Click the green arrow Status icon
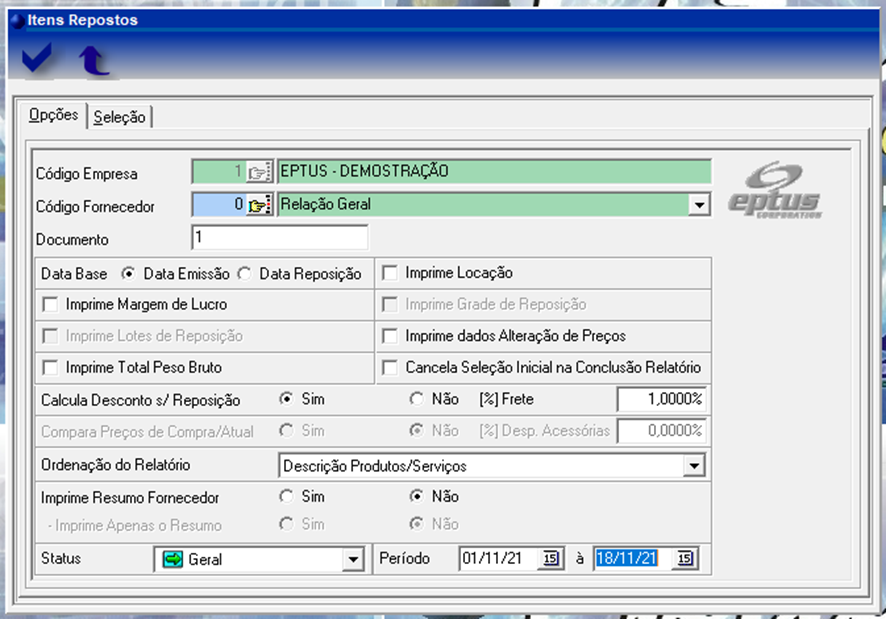 click(x=171, y=560)
